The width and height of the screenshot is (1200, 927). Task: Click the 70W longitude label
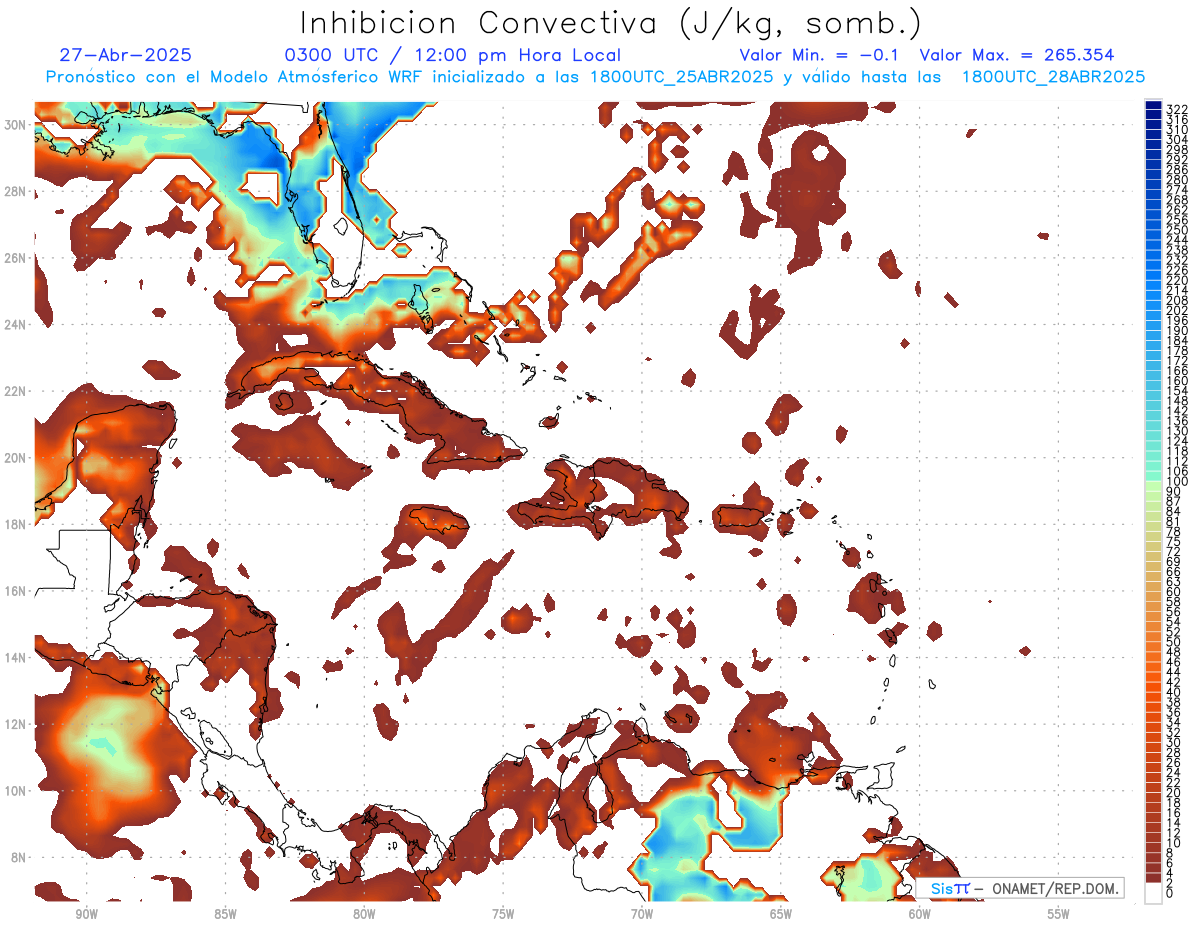pos(642,915)
